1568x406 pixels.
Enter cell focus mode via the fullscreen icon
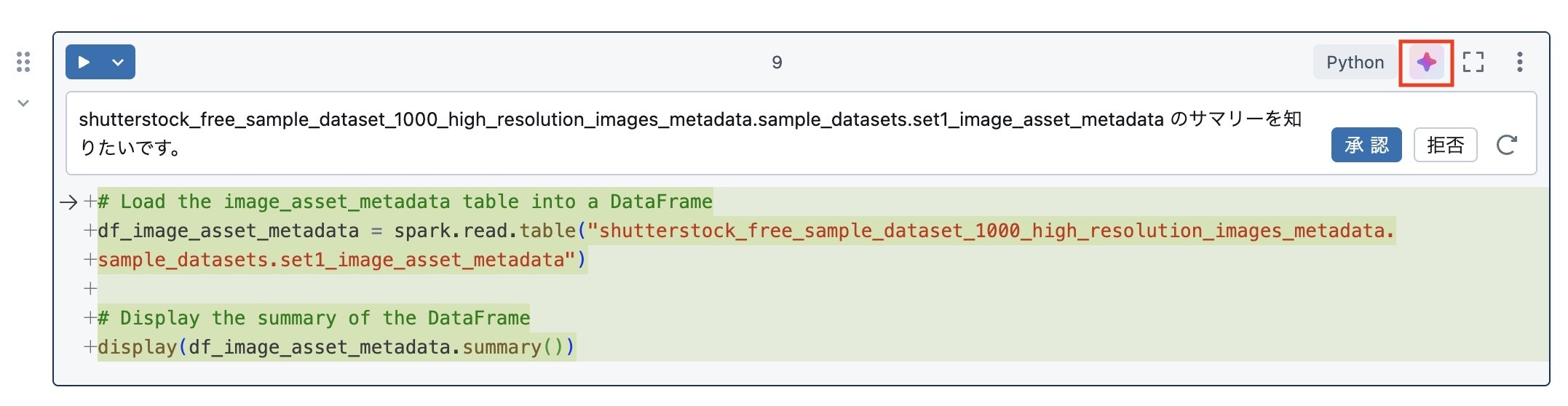coord(1473,63)
